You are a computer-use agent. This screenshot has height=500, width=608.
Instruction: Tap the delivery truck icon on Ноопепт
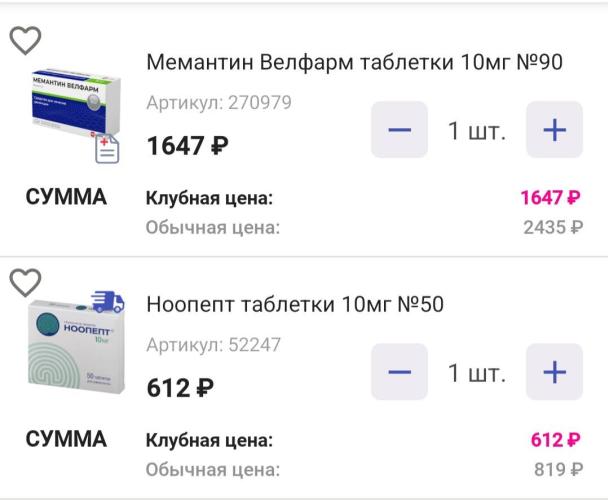click(x=108, y=301)
